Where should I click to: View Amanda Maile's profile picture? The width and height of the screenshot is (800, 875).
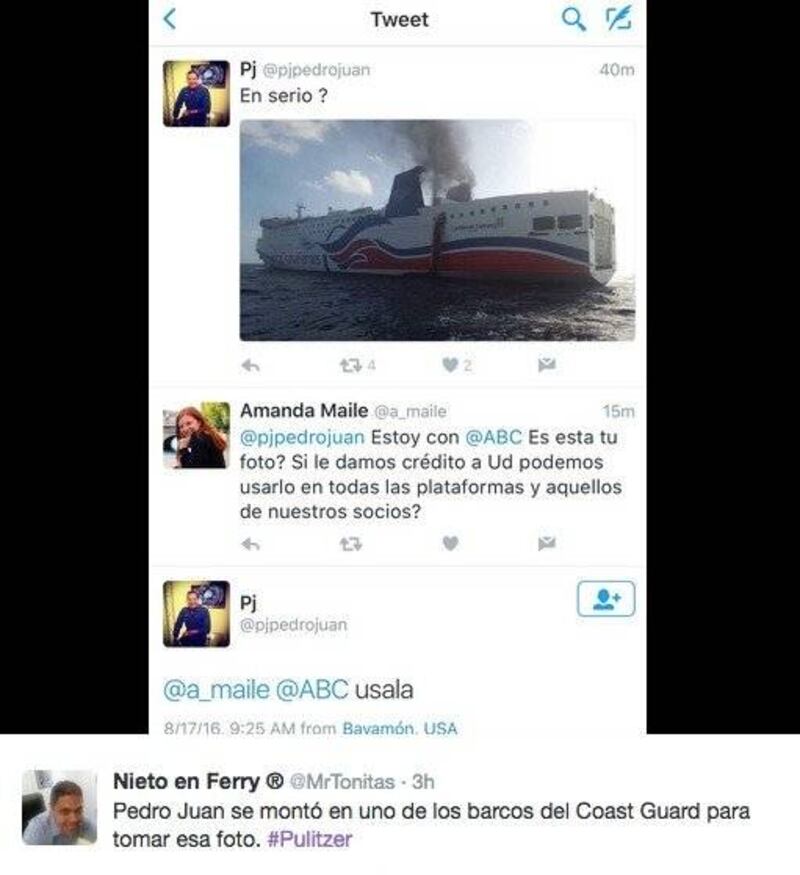point(196,435)
